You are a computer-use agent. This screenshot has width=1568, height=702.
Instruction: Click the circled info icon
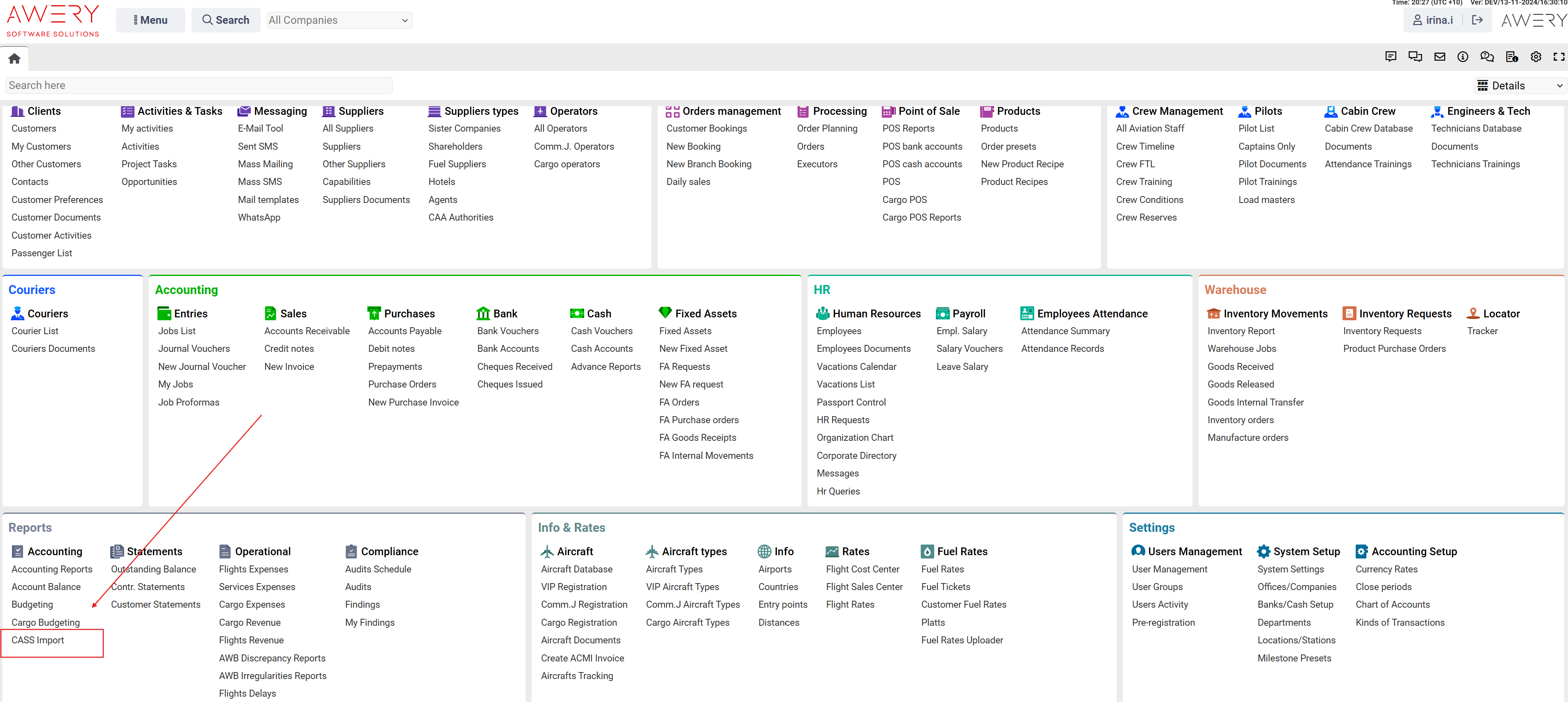1463,57
